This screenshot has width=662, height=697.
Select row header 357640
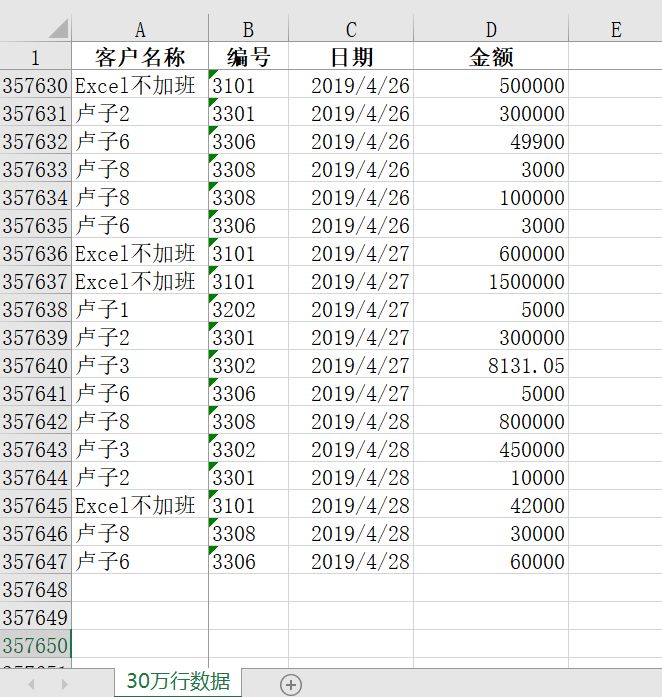[35, 365]
